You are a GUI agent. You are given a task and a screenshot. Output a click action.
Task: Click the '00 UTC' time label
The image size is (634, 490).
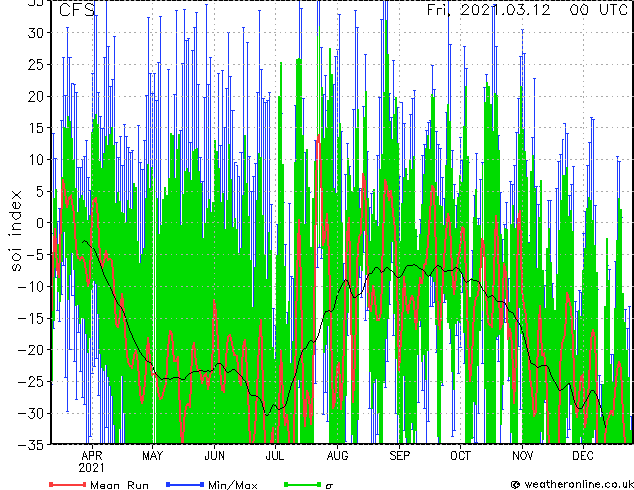tap(599, 10)
